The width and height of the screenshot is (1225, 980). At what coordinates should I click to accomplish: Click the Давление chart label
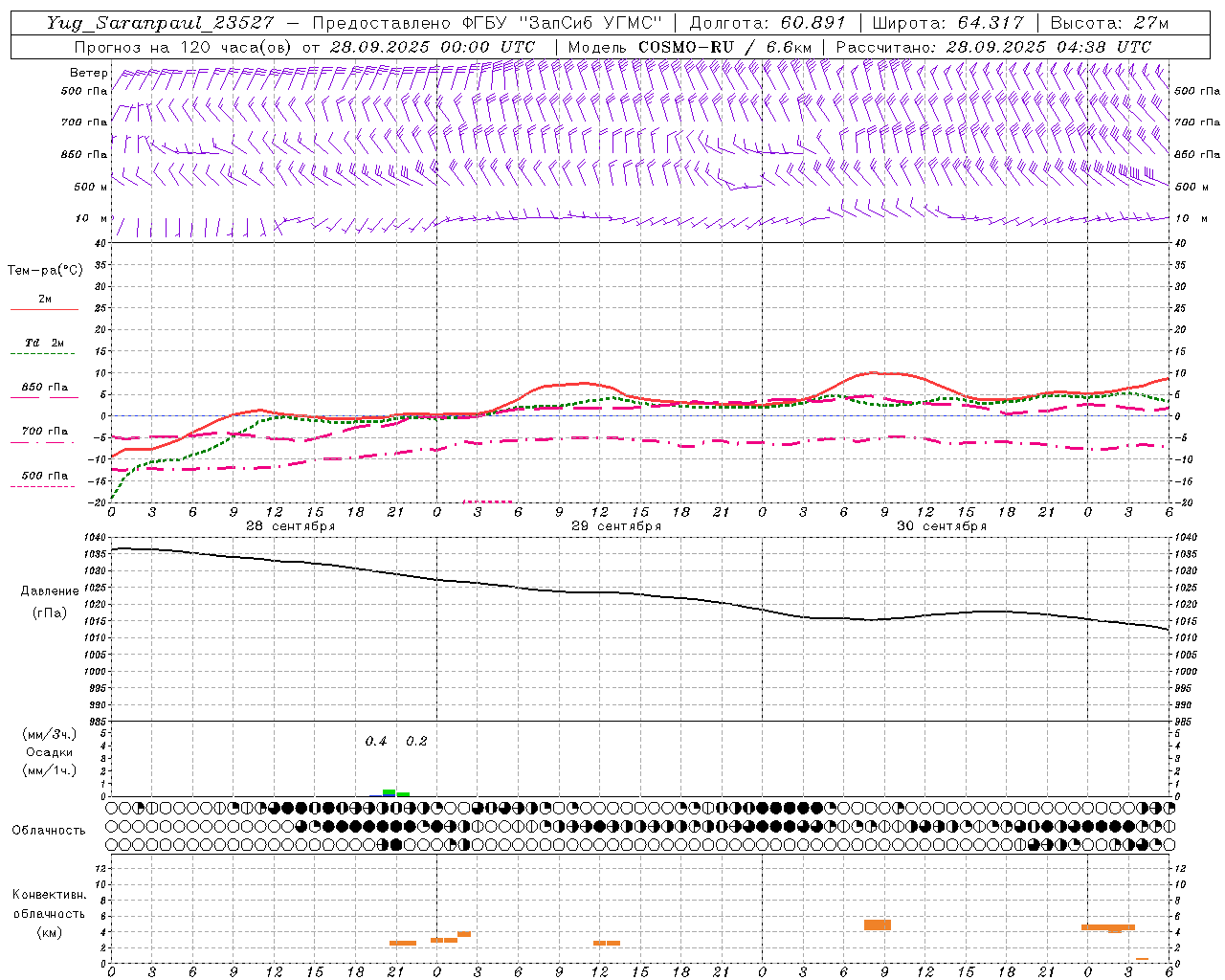pos(50,591)
